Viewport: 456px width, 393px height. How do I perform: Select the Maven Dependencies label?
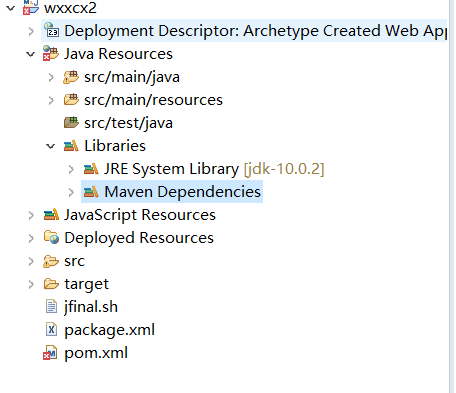pos(182,192)
